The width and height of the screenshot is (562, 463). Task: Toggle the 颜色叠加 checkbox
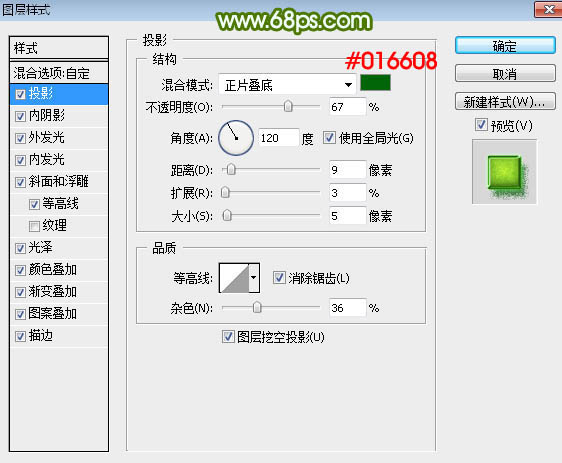click(x=20, y=270)
